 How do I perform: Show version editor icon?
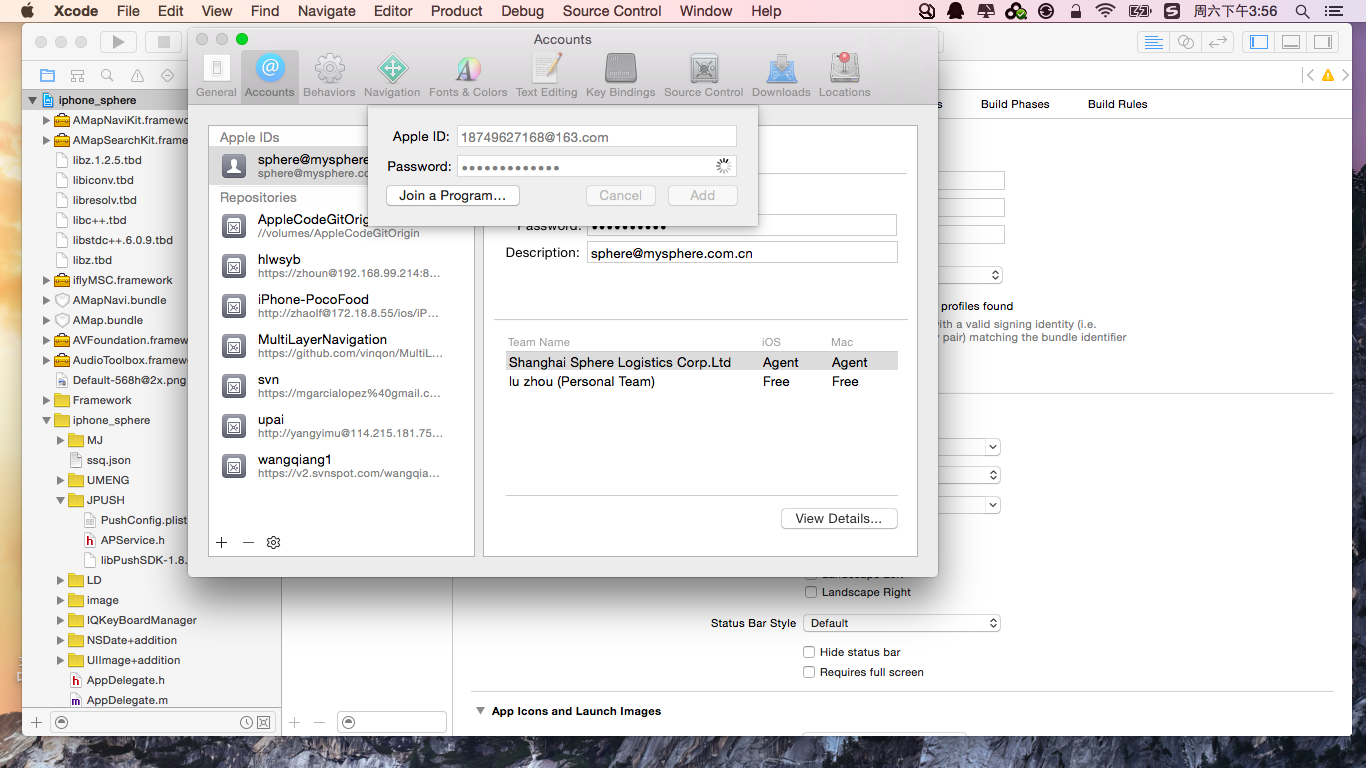tap(1217, 42)
